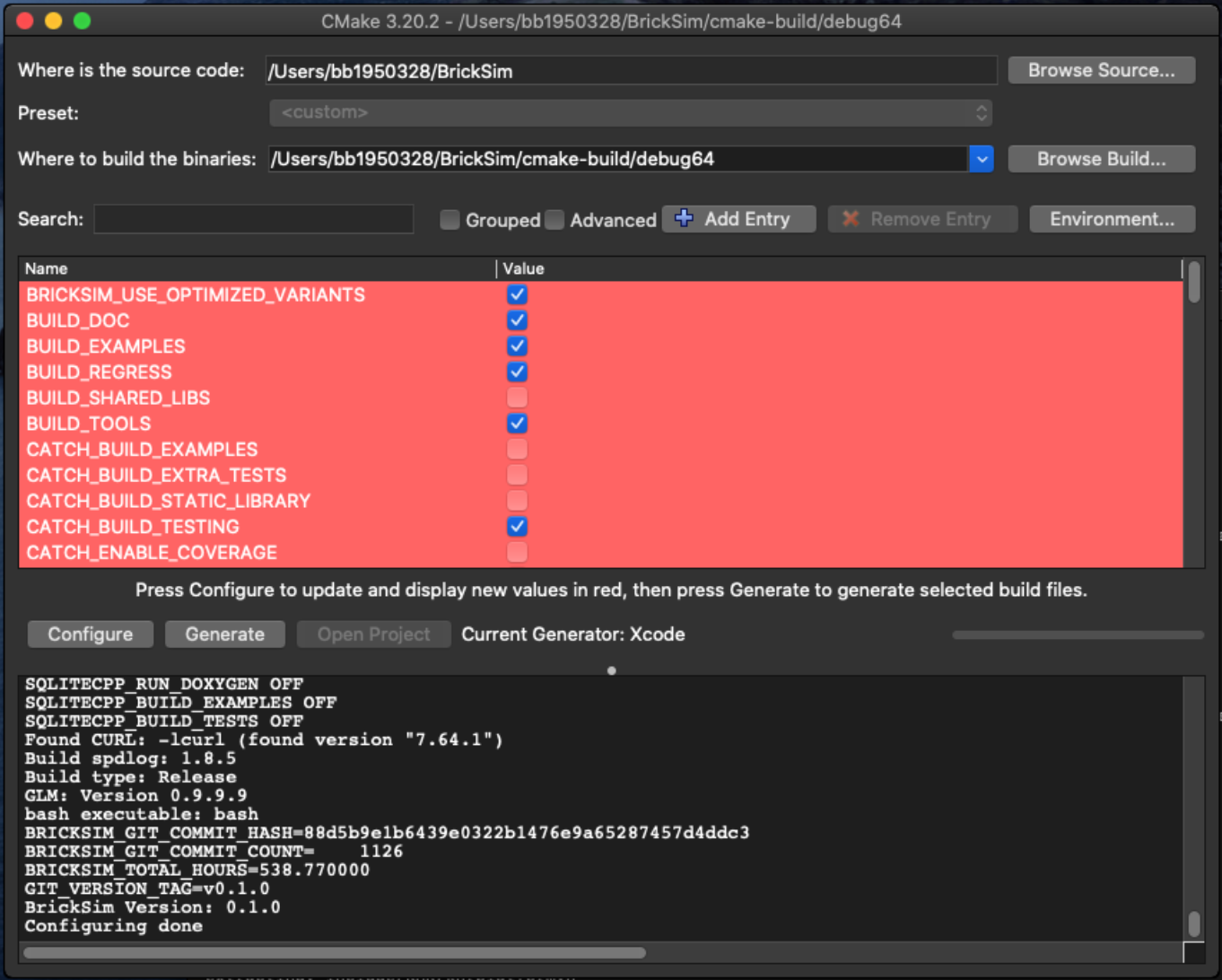The height and width of the screenshot is (980, 1222).
Task: Select the CATCH_ENABLE_COVERAGE entry name
Action: [x=152, y=552]
